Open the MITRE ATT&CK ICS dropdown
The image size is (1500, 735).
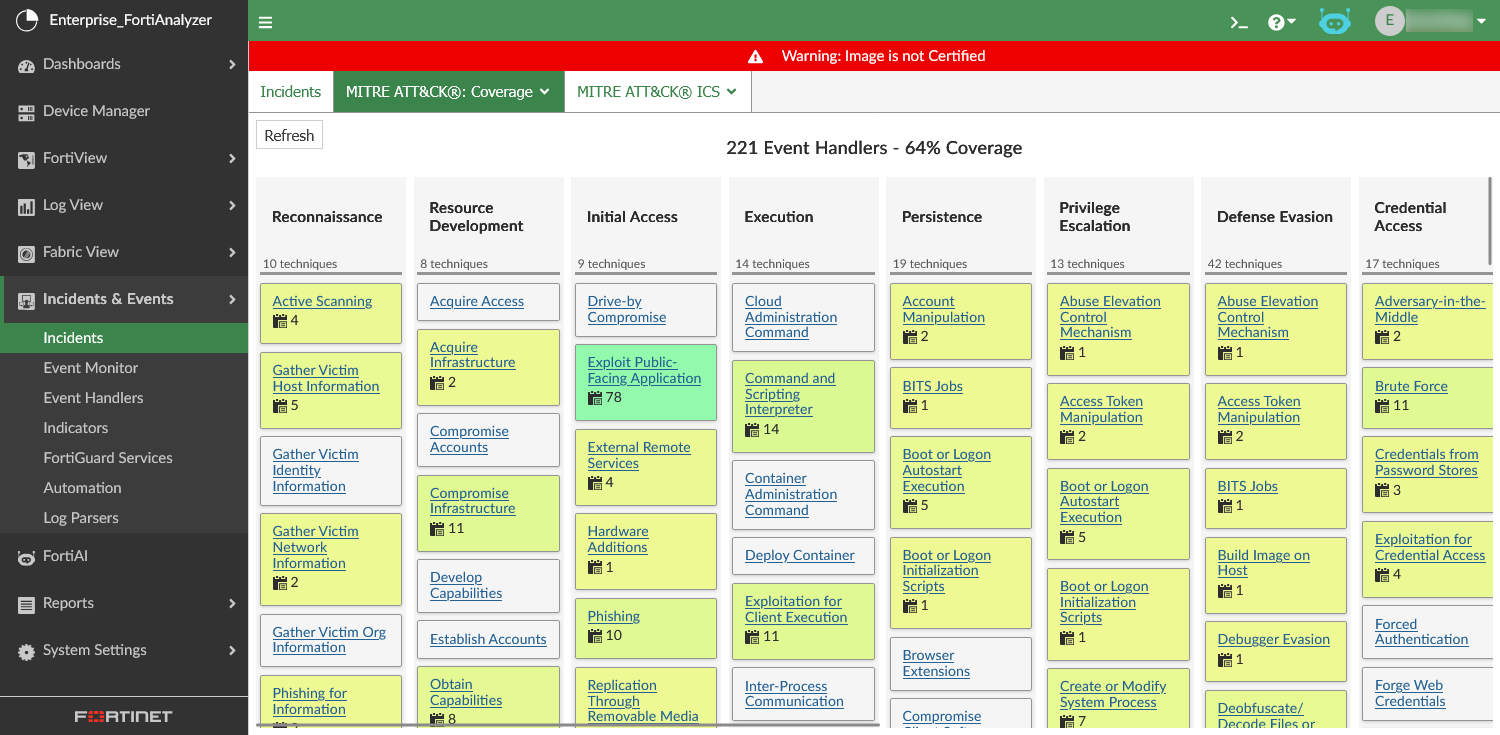tap(657, 92)
